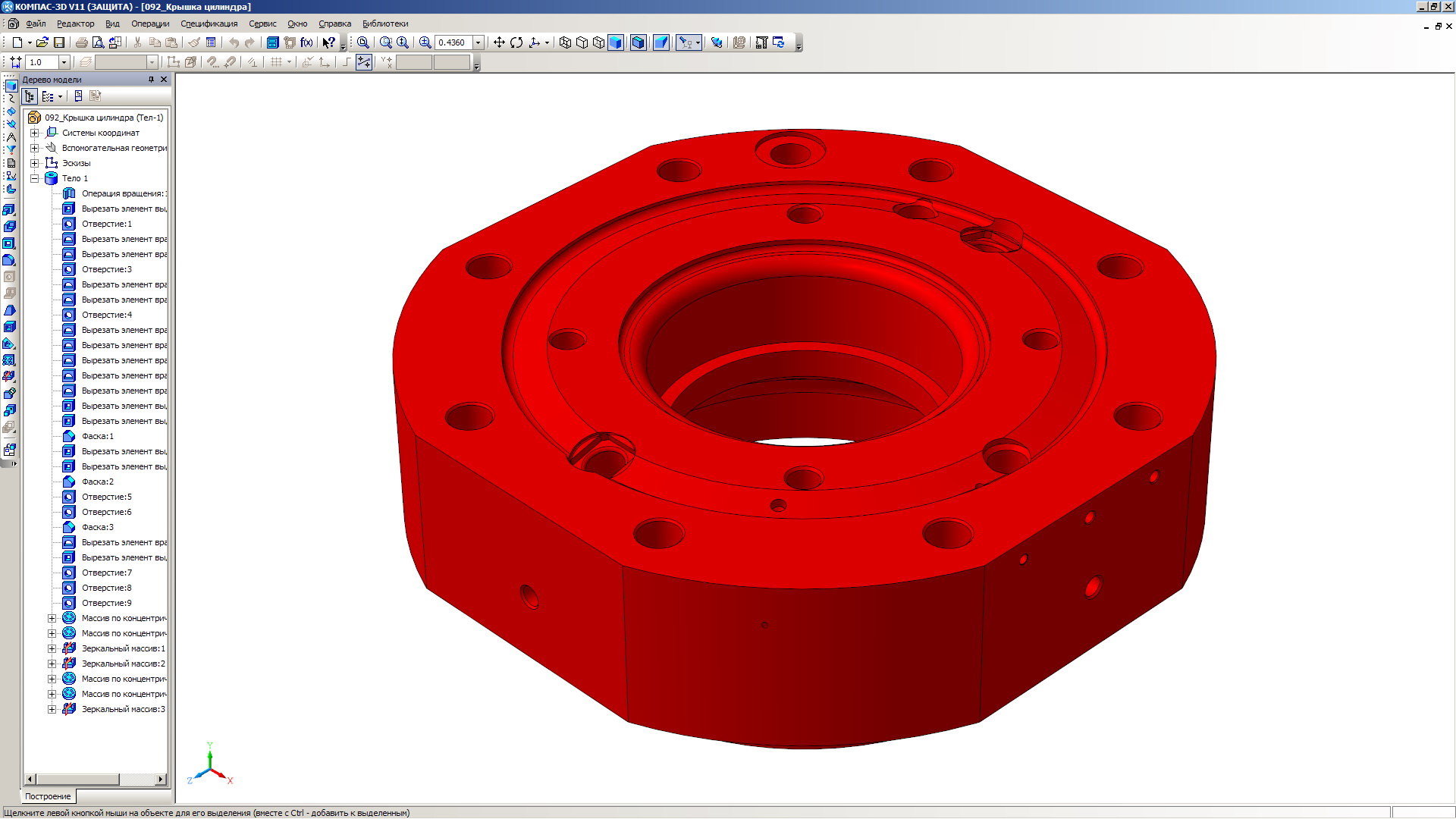Toggle shaded display mode button
This screenshot has height=819, width=1456.
pyautogui.click(x=616, y=42)
